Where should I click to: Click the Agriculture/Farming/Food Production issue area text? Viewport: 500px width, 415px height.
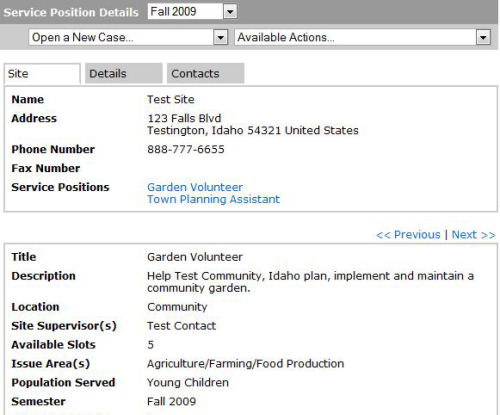pos(245,364)
